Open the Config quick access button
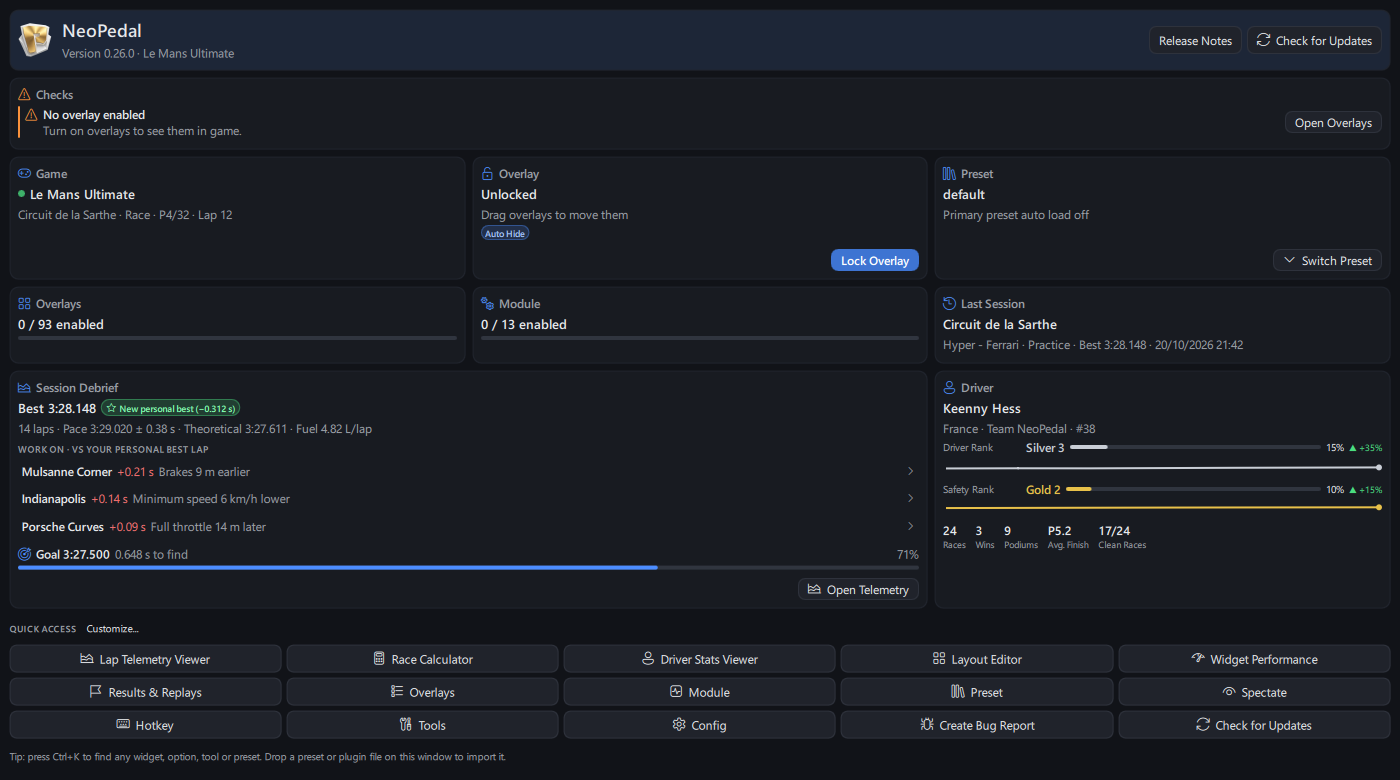 click(x=699, y=725)
